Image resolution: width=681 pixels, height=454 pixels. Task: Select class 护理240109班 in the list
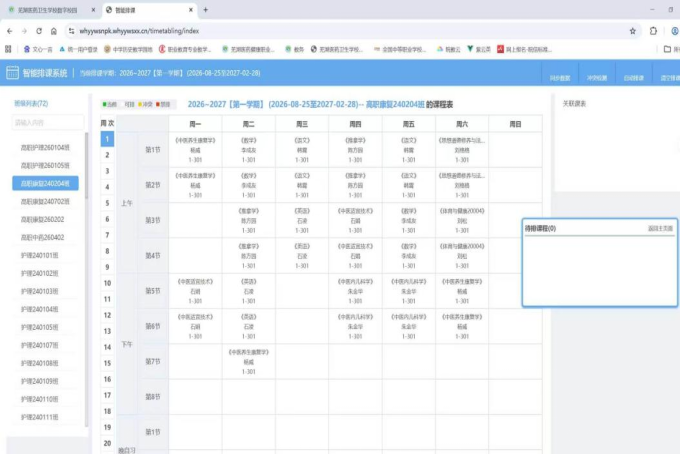click(45, 381)
